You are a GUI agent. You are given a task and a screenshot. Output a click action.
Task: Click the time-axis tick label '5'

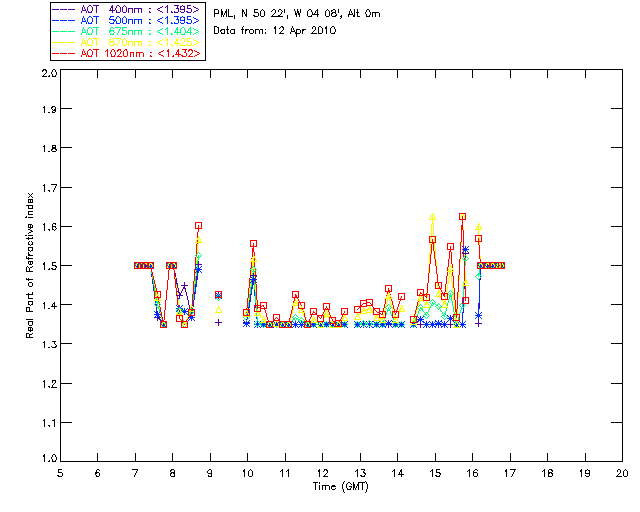60,473
